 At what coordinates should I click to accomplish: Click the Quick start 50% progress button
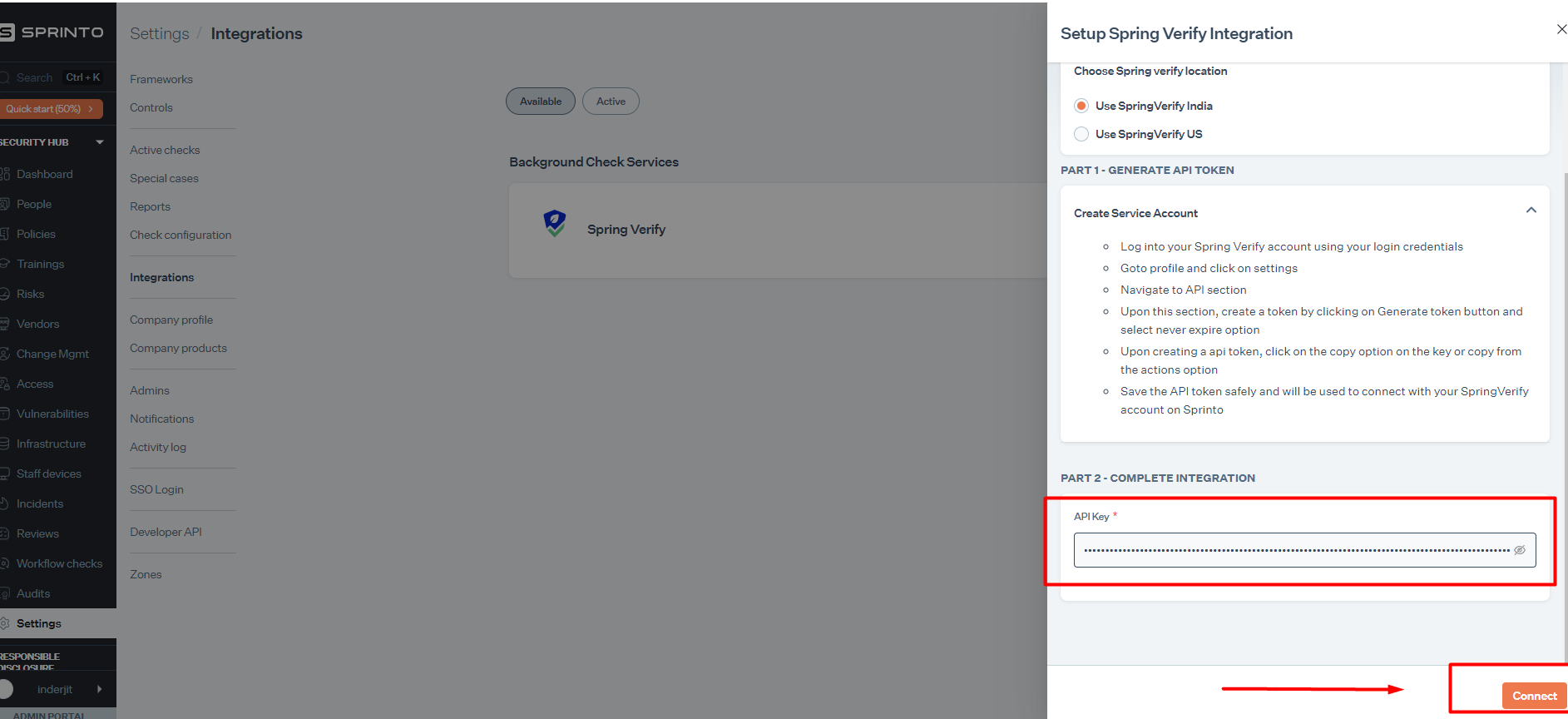[x=50, y=109]
